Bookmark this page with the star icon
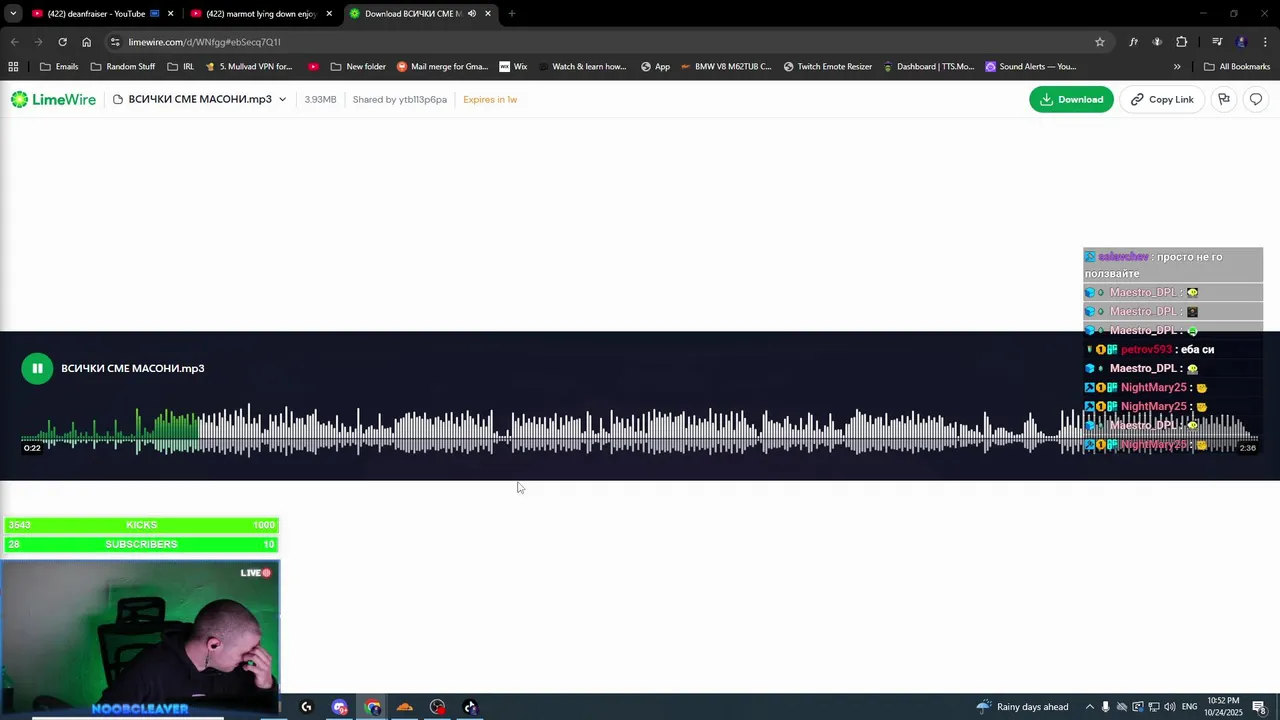The width and height of the screenshot is (1280, 720). 1100,42
